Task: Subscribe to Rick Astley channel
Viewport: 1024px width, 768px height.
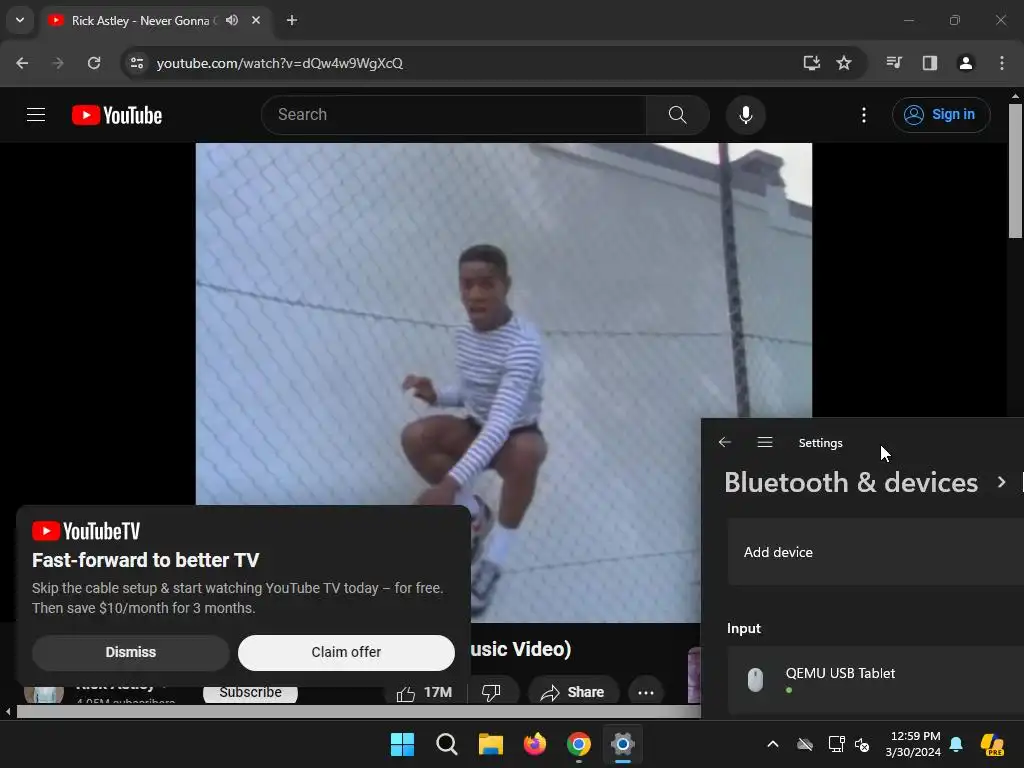Action: [x=250, y=692]
